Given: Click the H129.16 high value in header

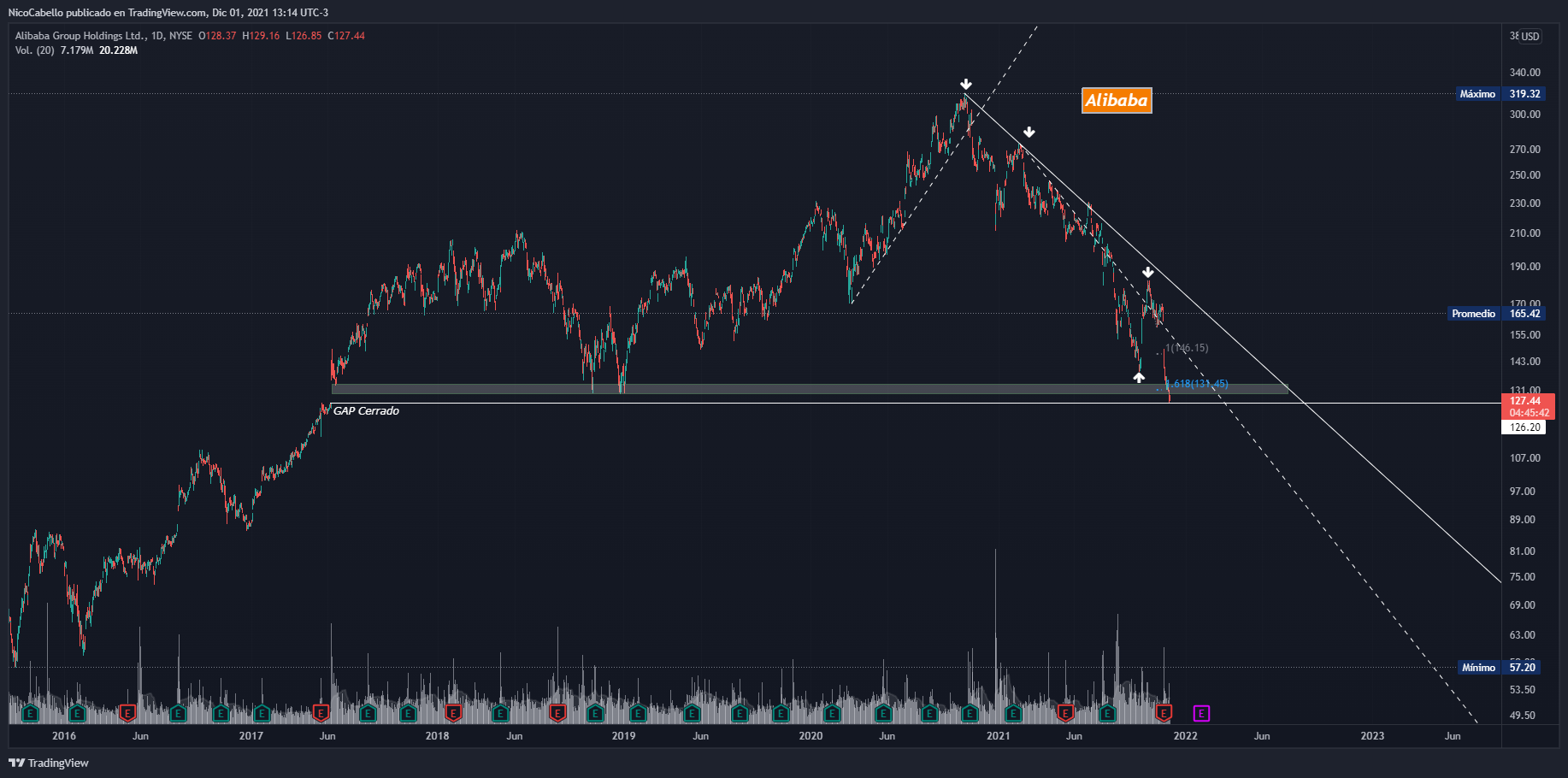Looking at the screenshot, I should 261,36.
